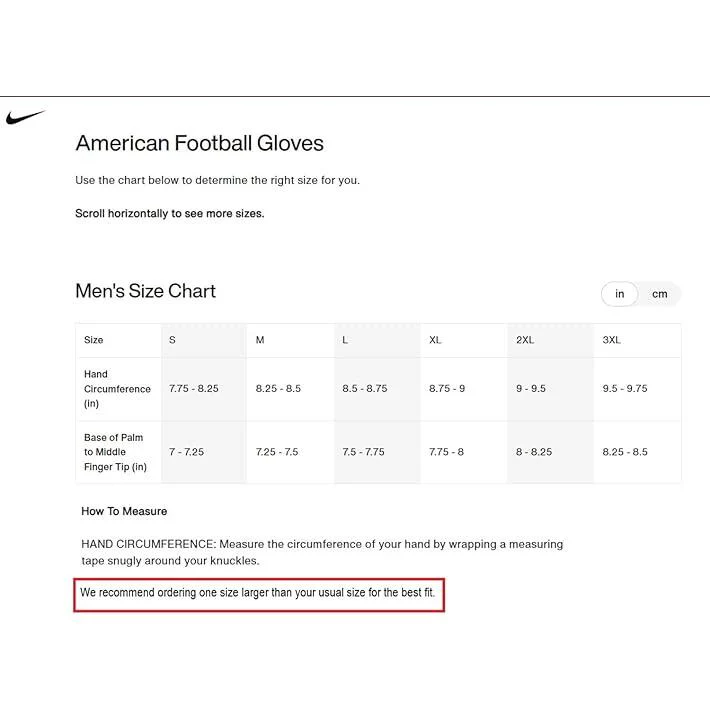Click the 8 - 8.25 palm length cell

point(534,452)
